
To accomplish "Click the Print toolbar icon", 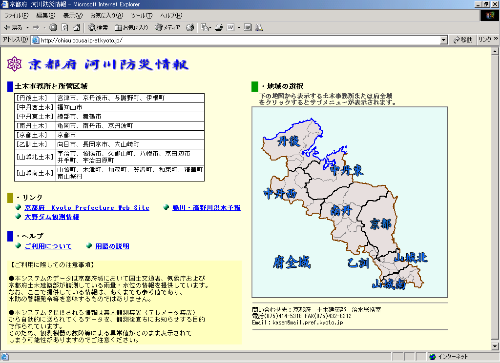I will pos(219,28).
